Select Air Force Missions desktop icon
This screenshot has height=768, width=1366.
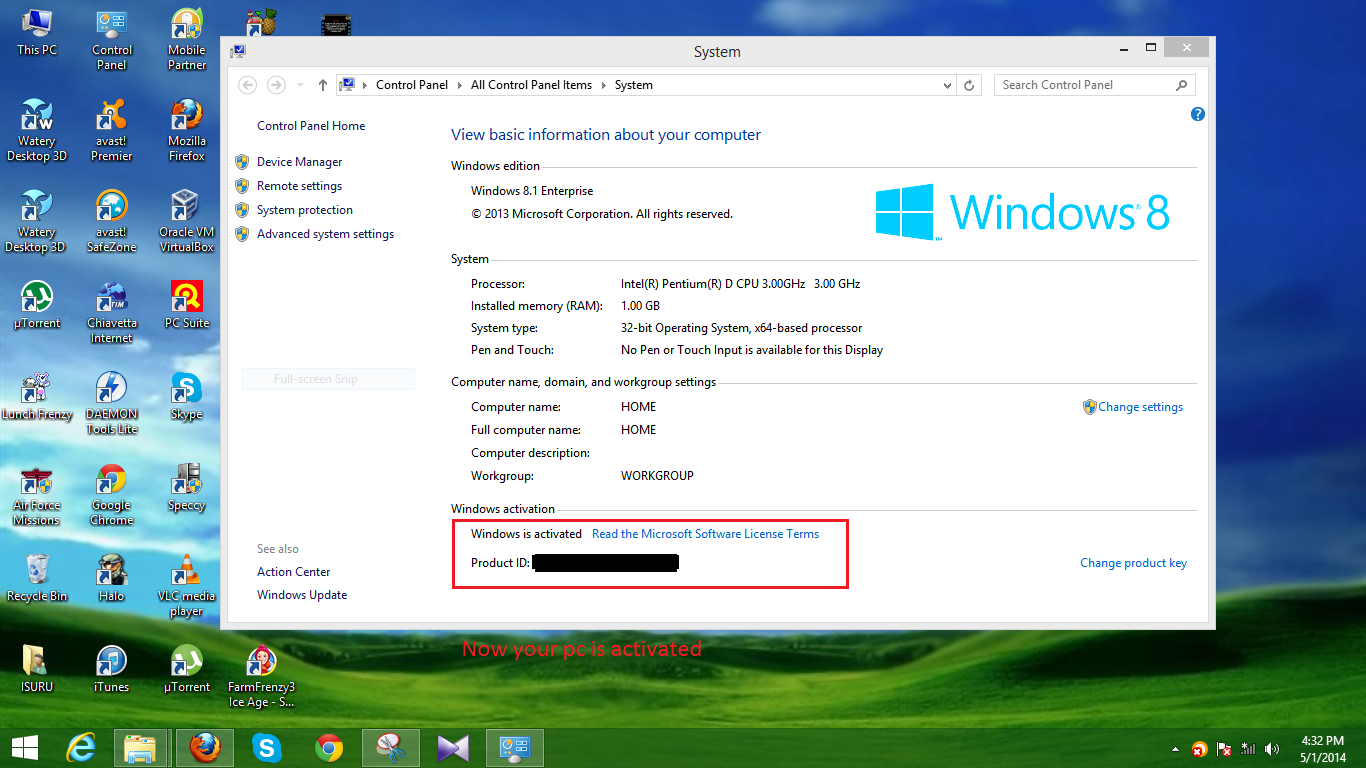point(37,495)
